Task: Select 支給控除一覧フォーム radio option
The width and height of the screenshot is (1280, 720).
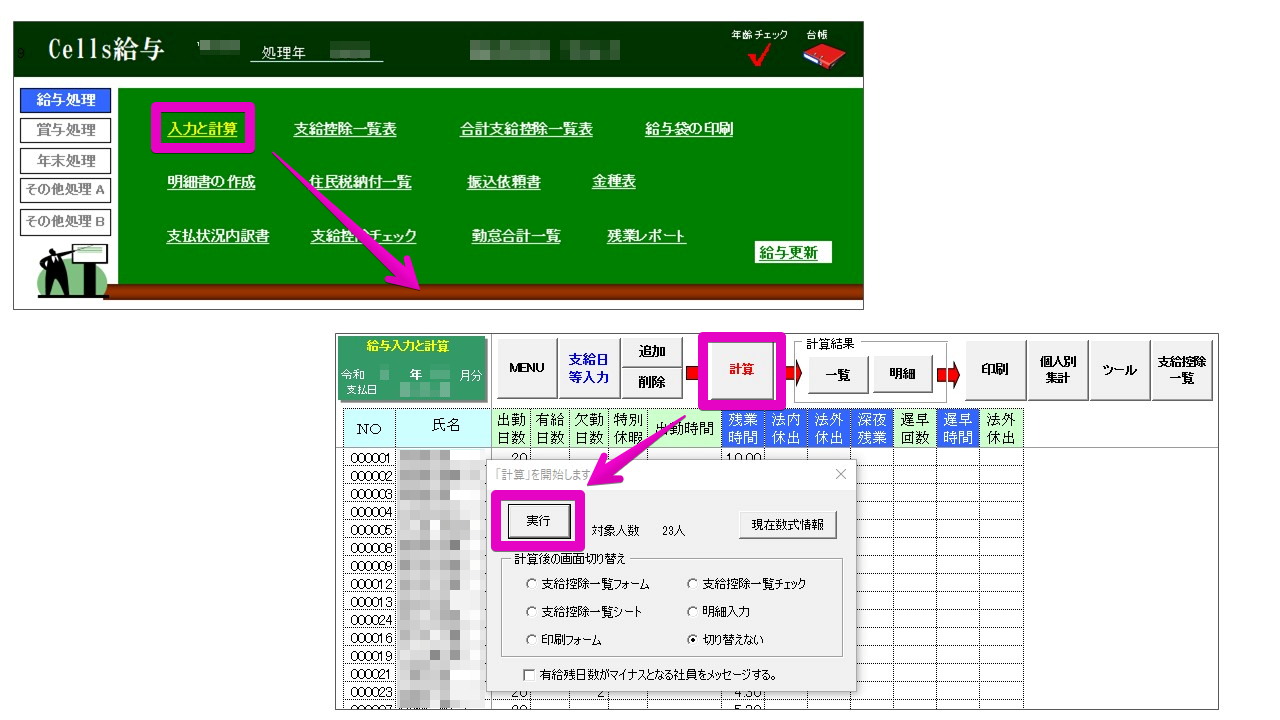Action: pos(588,584)
